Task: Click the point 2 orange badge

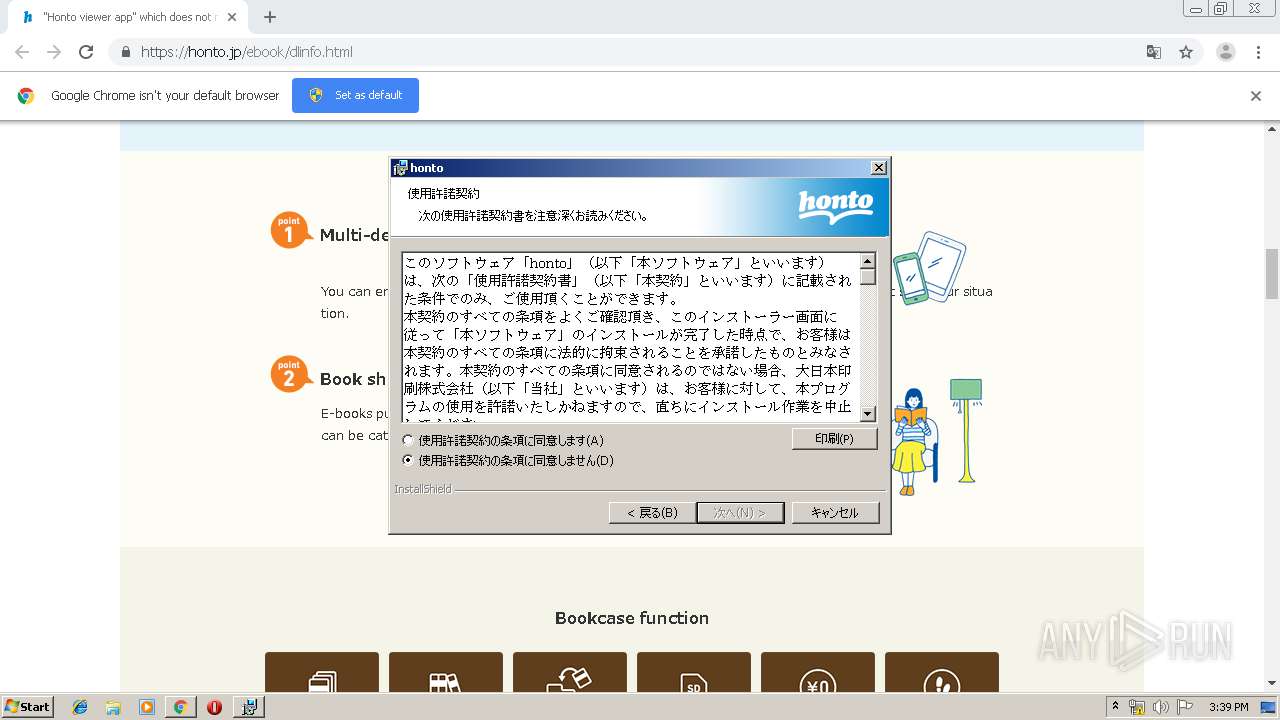Action: tap(290, 375)
